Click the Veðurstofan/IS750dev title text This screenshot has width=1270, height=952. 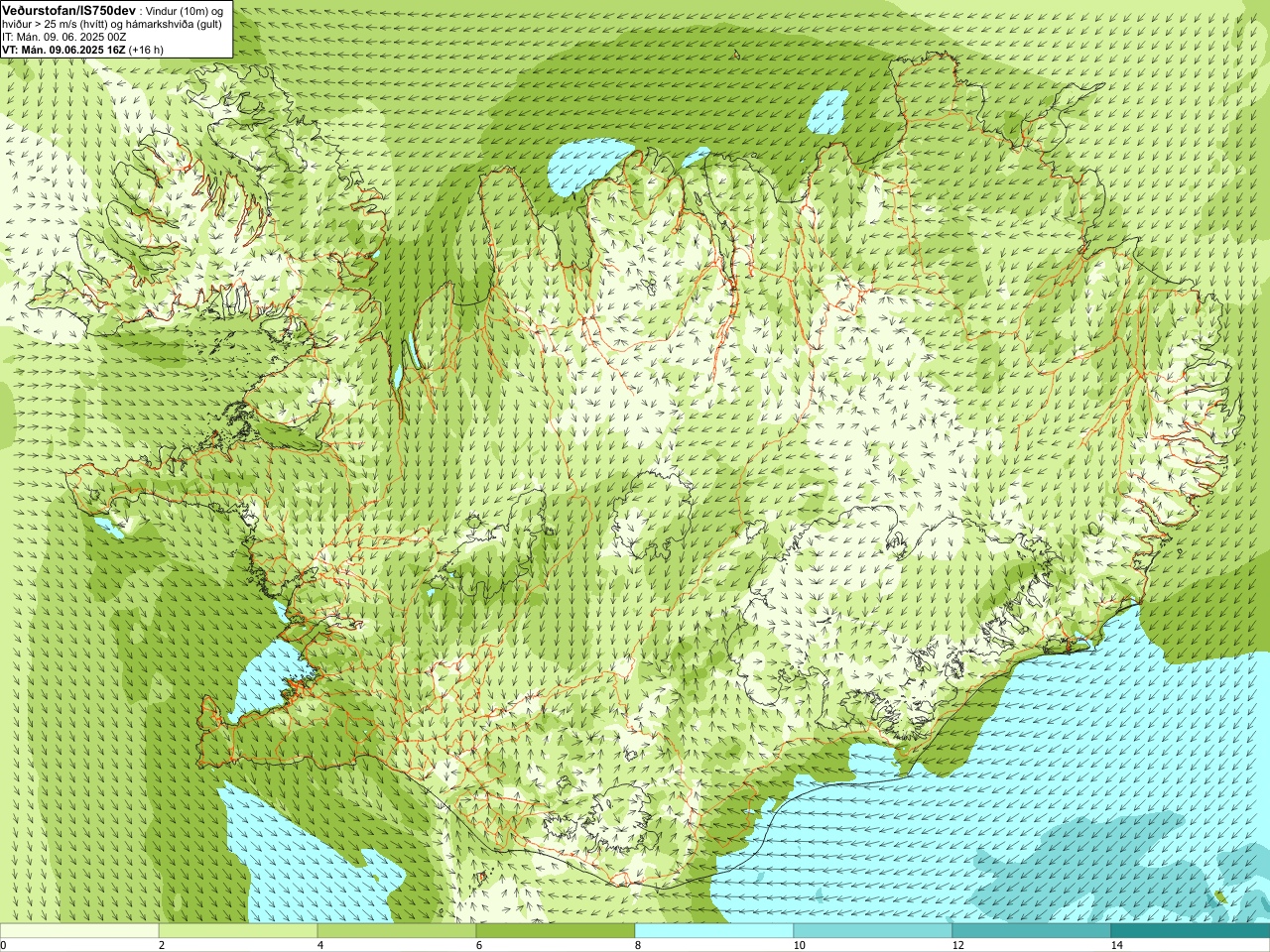(69, 9)
